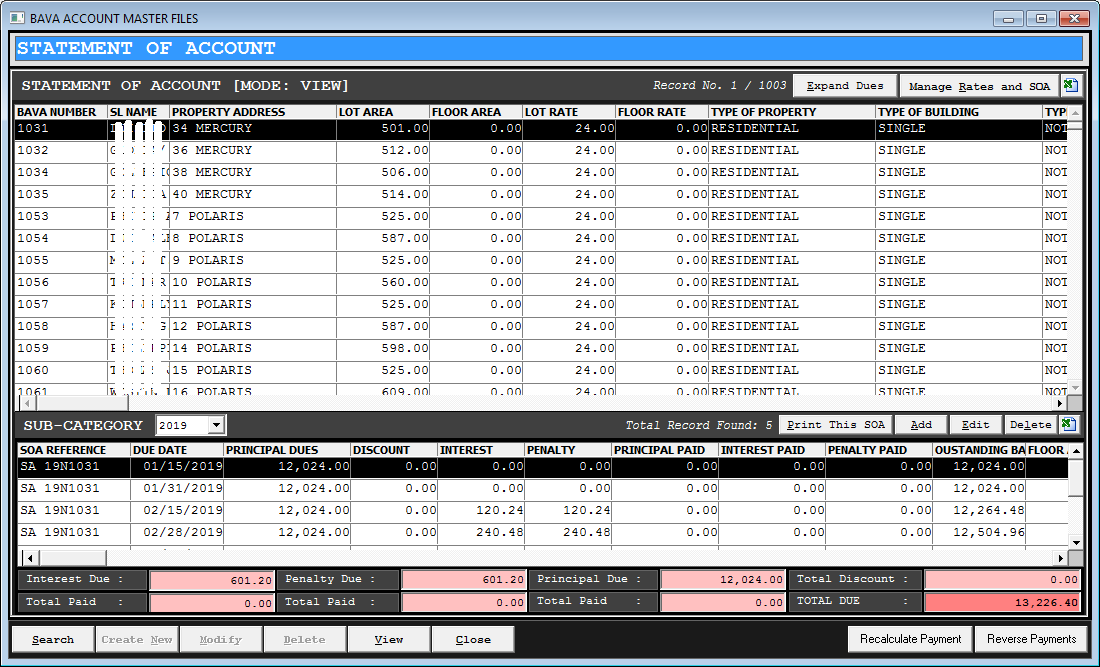Sort by PROPERTY ADDRESS column header
Screen dimensions: 1100x667
252,112
